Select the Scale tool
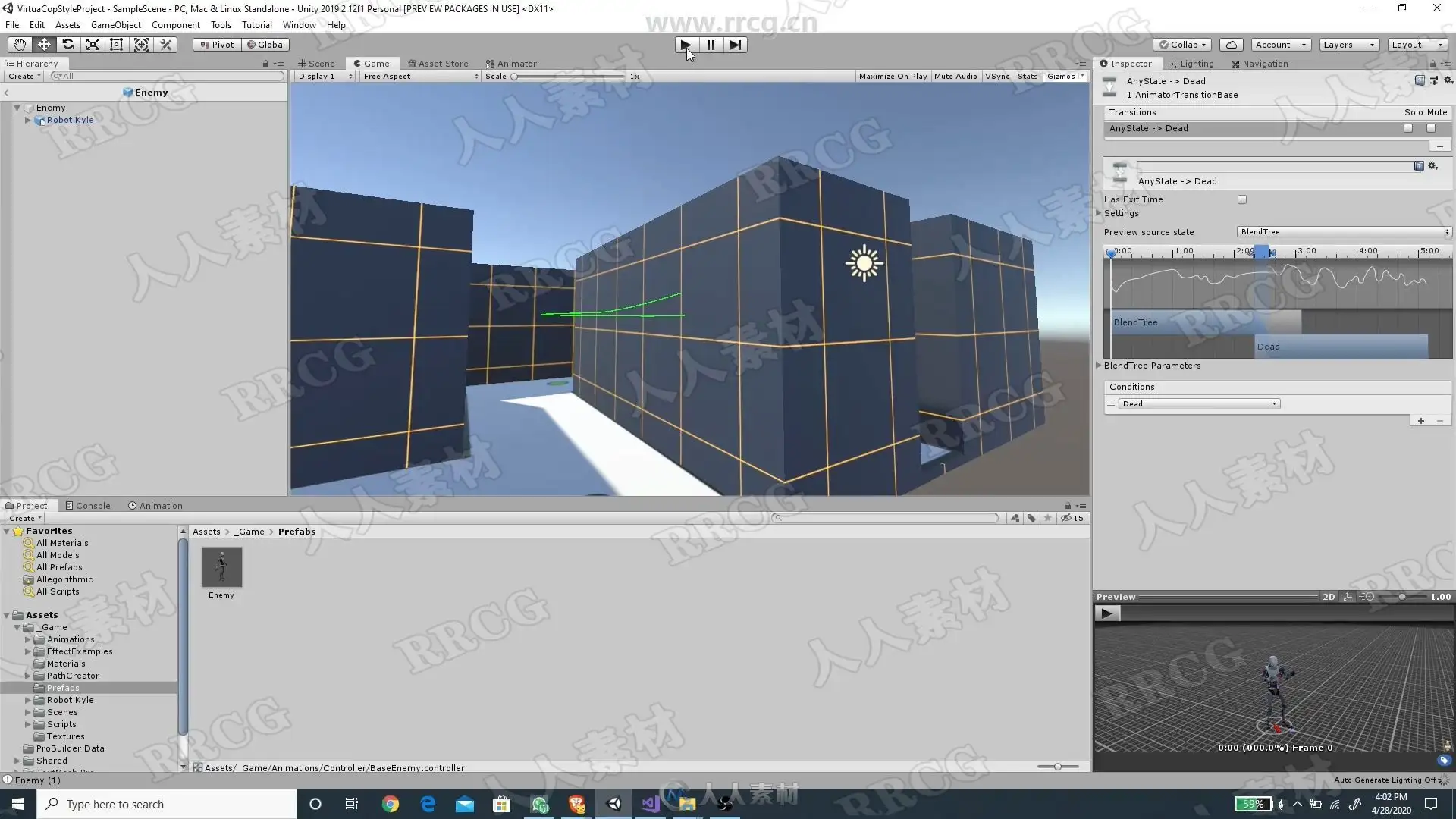The height and width of the screenshot is (819, 1456). [x=93, y=45]
